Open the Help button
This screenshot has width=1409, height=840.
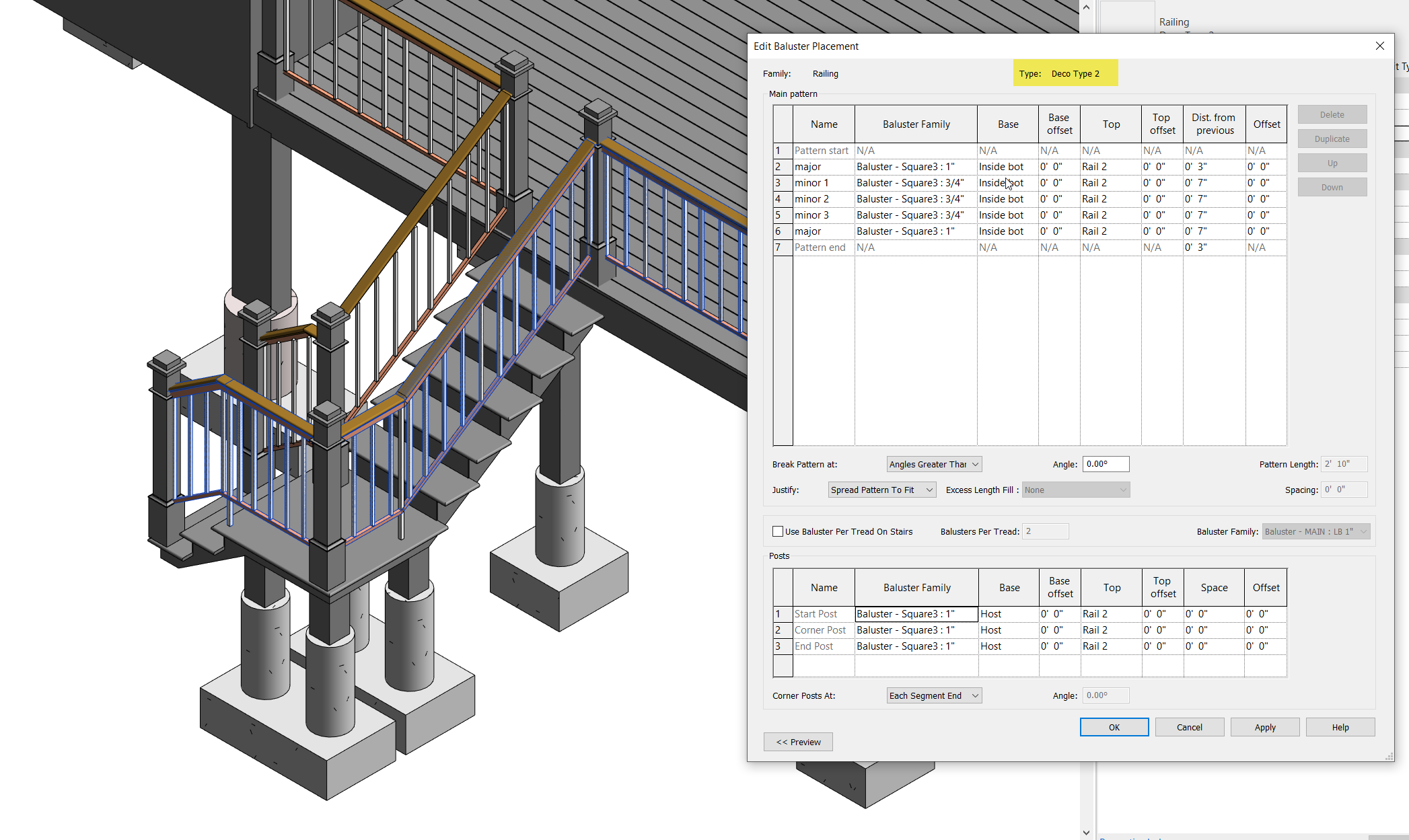[1340, 727]
